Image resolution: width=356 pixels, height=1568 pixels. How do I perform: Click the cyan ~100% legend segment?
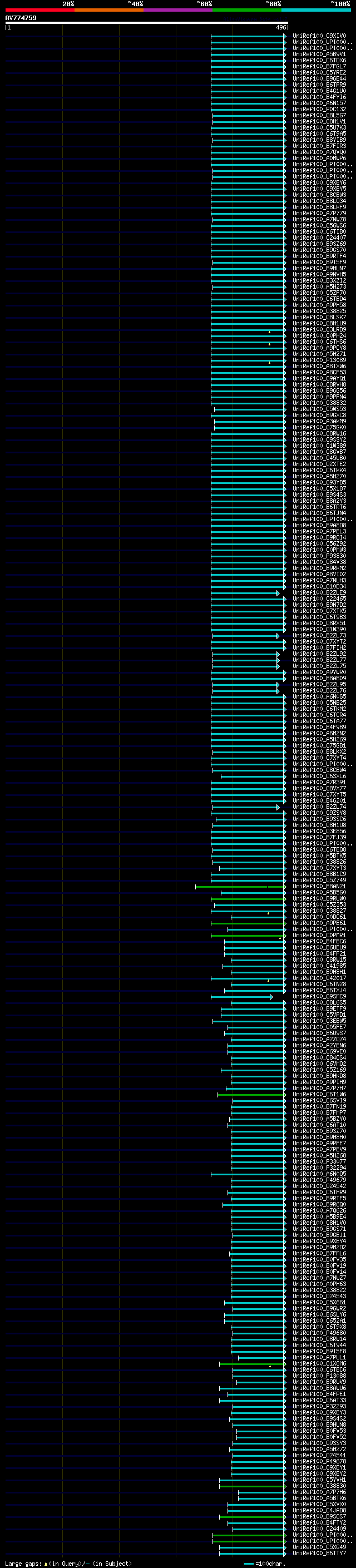[x=317, y=10]
